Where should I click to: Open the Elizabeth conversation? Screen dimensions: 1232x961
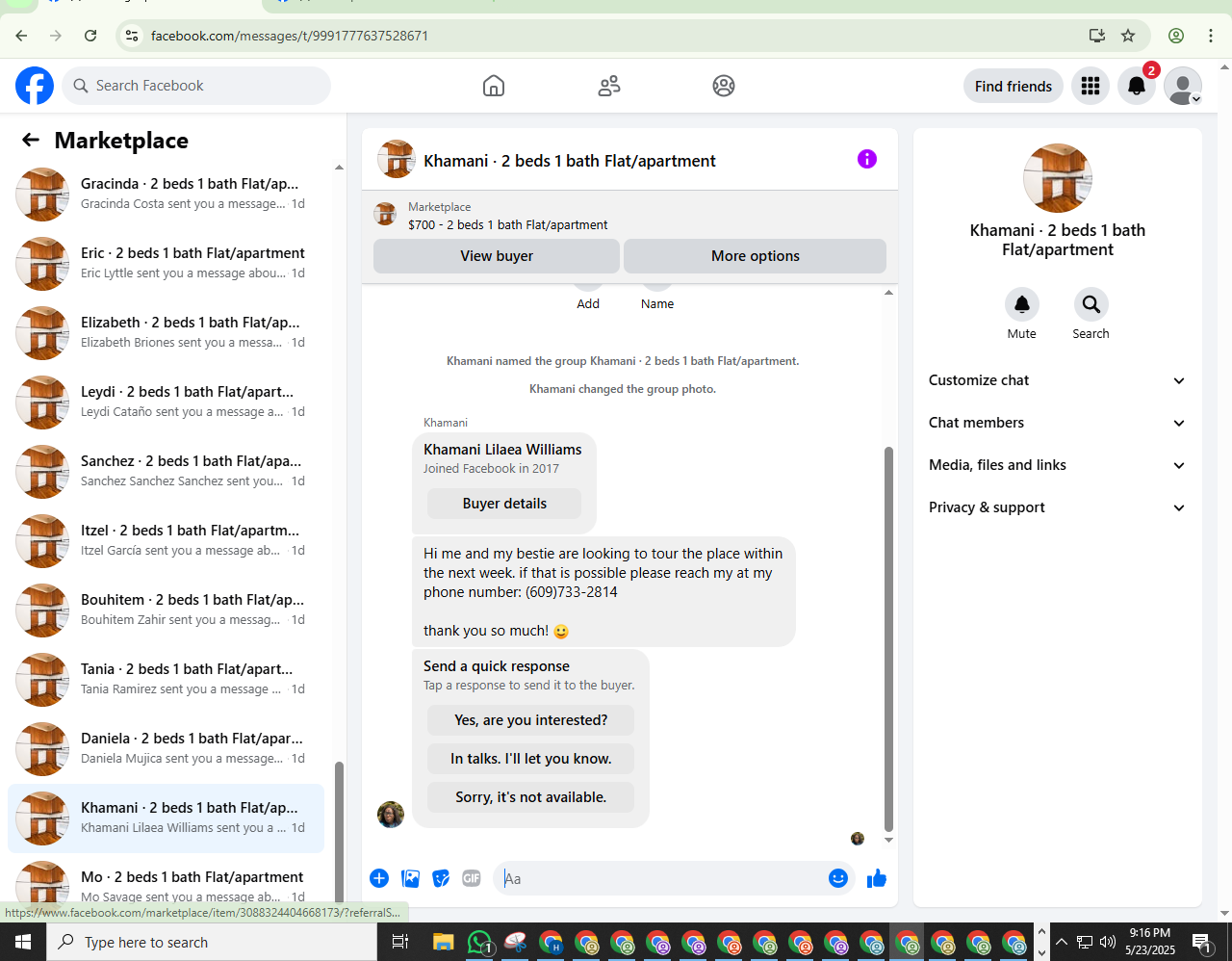pos(167,333)
